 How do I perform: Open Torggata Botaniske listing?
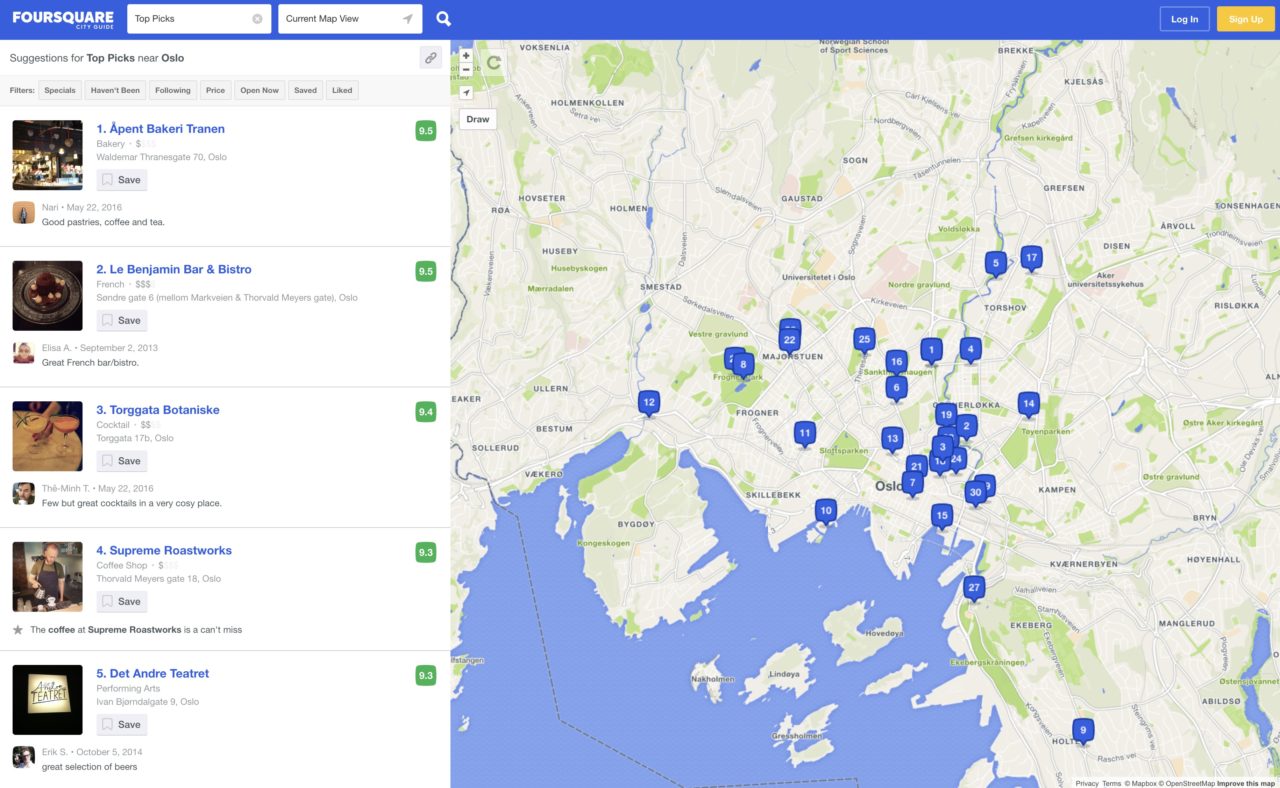coord(158,410)
